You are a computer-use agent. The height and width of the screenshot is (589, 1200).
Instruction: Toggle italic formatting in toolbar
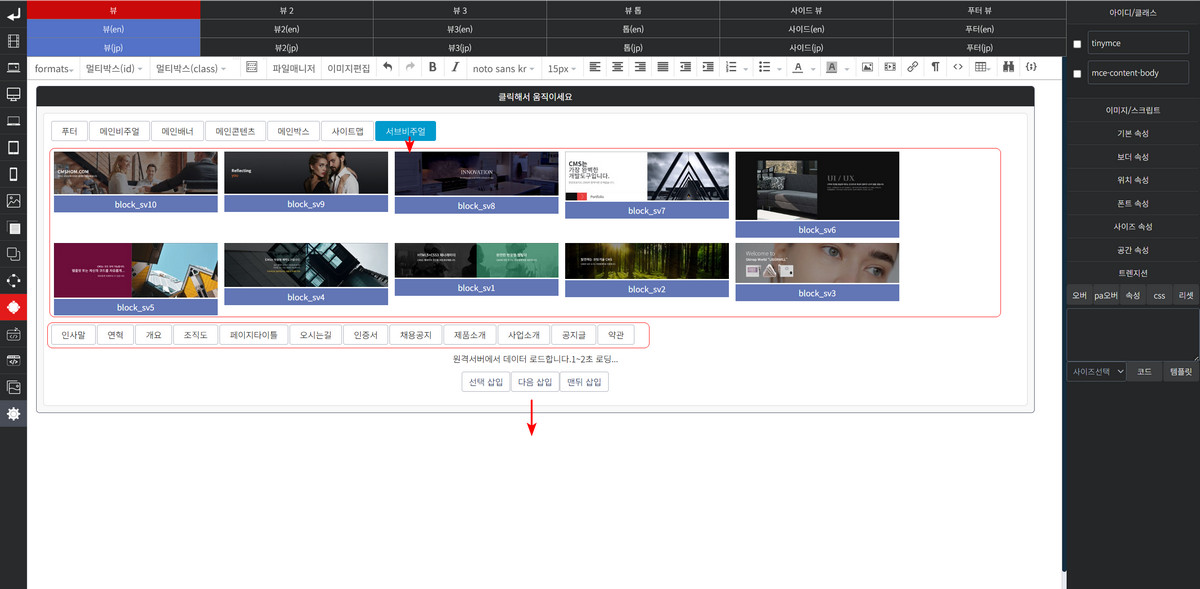tap(455, 68)
